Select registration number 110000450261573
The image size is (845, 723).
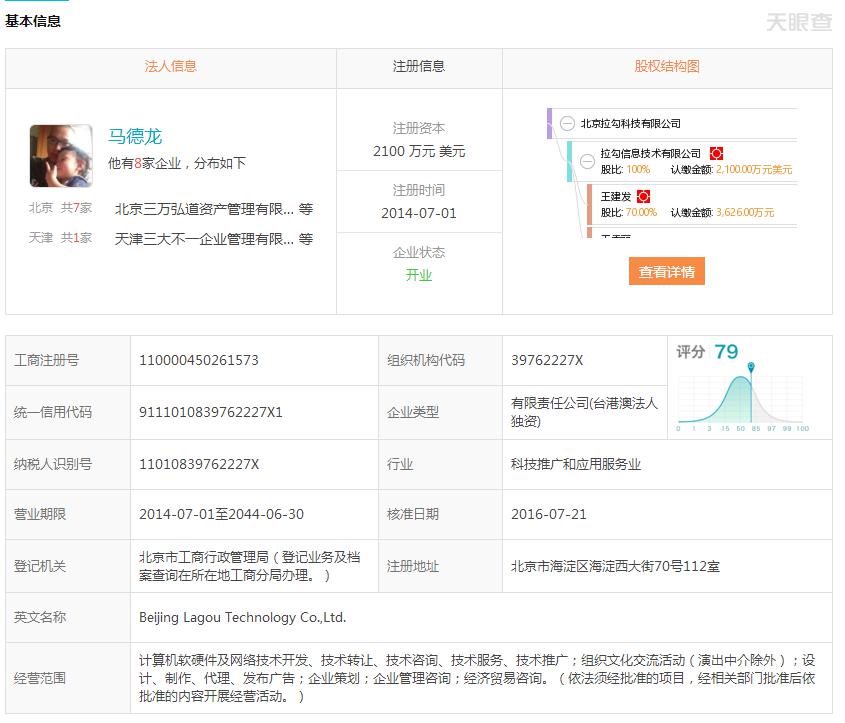coord(199,360)
